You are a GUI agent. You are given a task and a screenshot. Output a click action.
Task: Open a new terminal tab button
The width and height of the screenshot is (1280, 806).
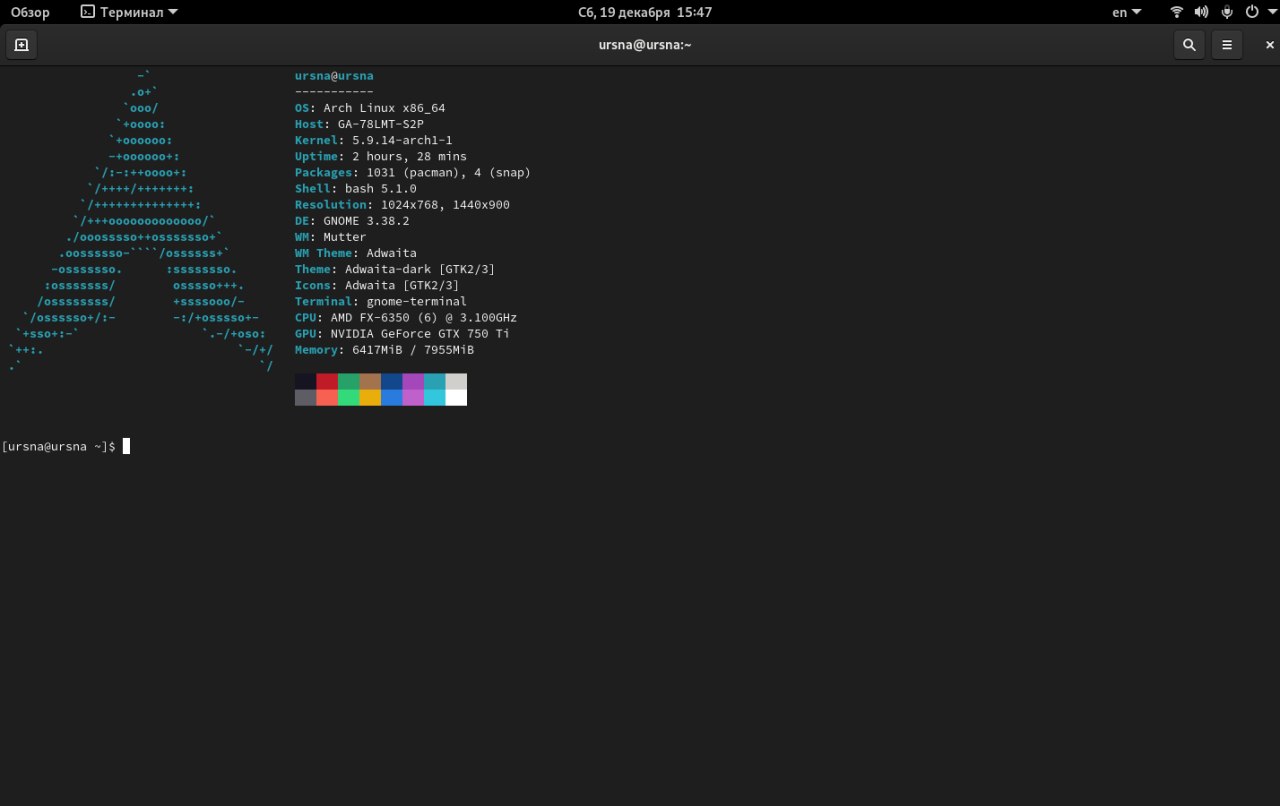[21, 45]
